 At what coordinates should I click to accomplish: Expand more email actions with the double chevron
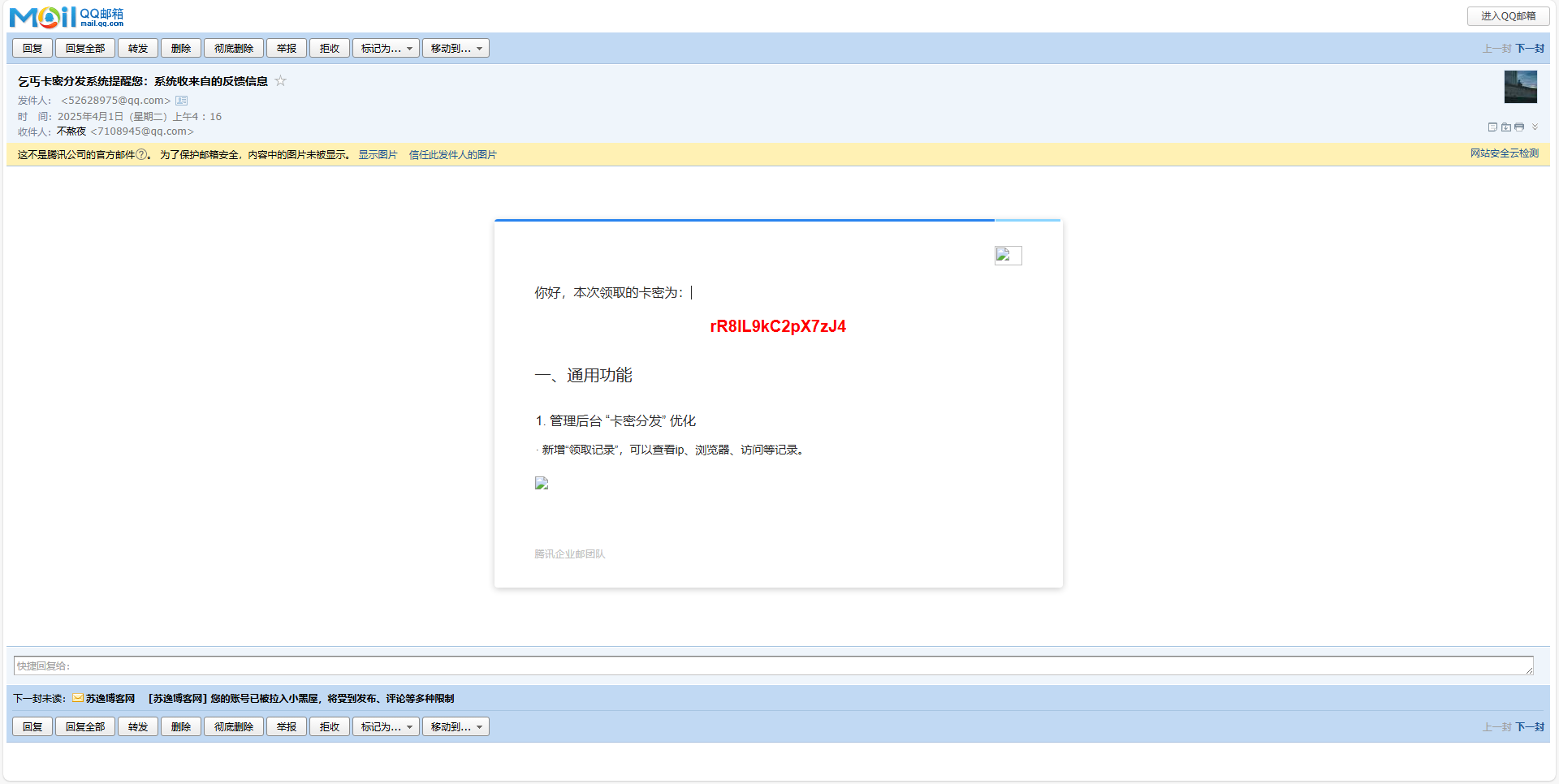(x=1535, y=127)
